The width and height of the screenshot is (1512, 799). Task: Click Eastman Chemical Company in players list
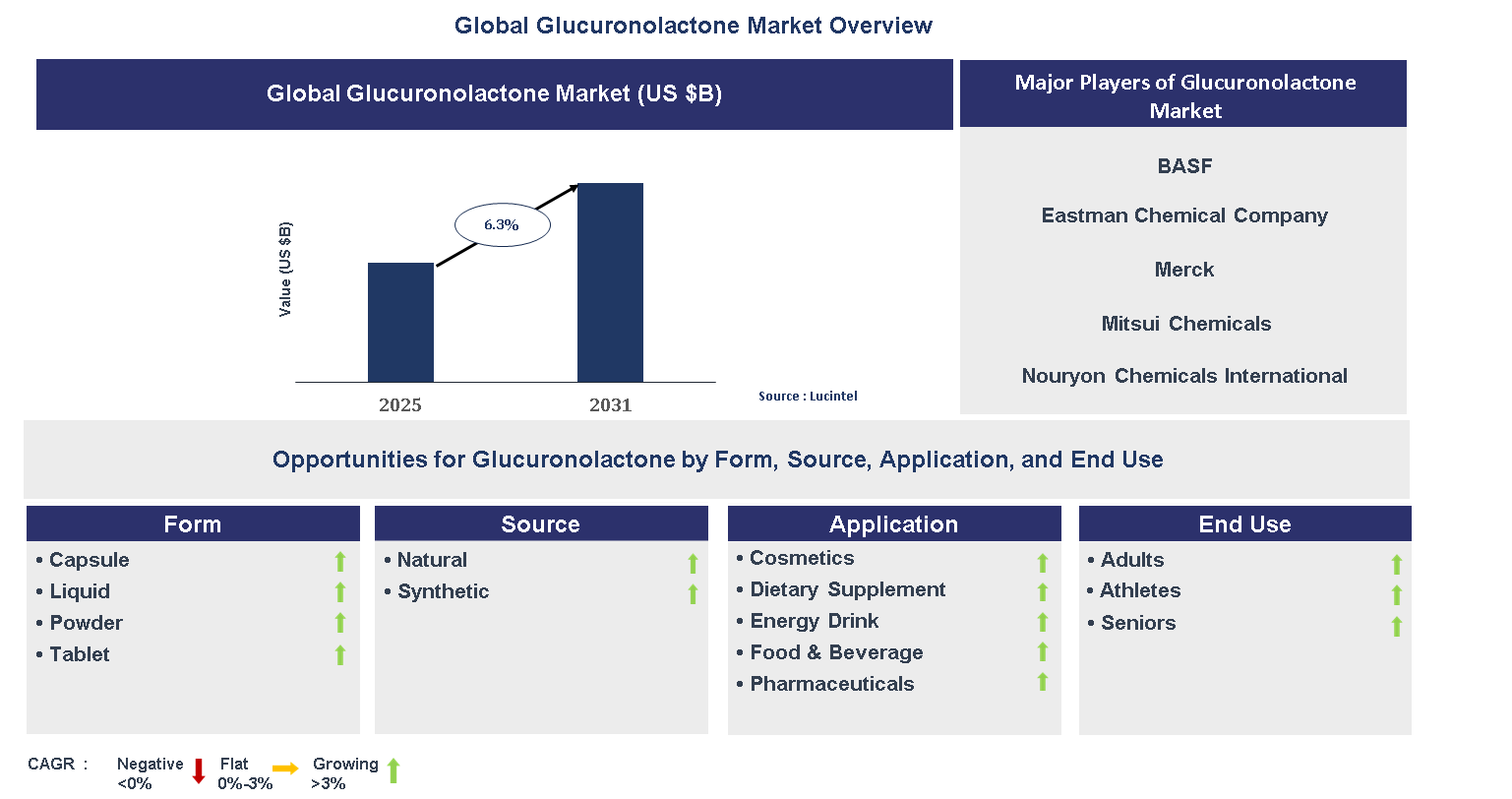1184,215
